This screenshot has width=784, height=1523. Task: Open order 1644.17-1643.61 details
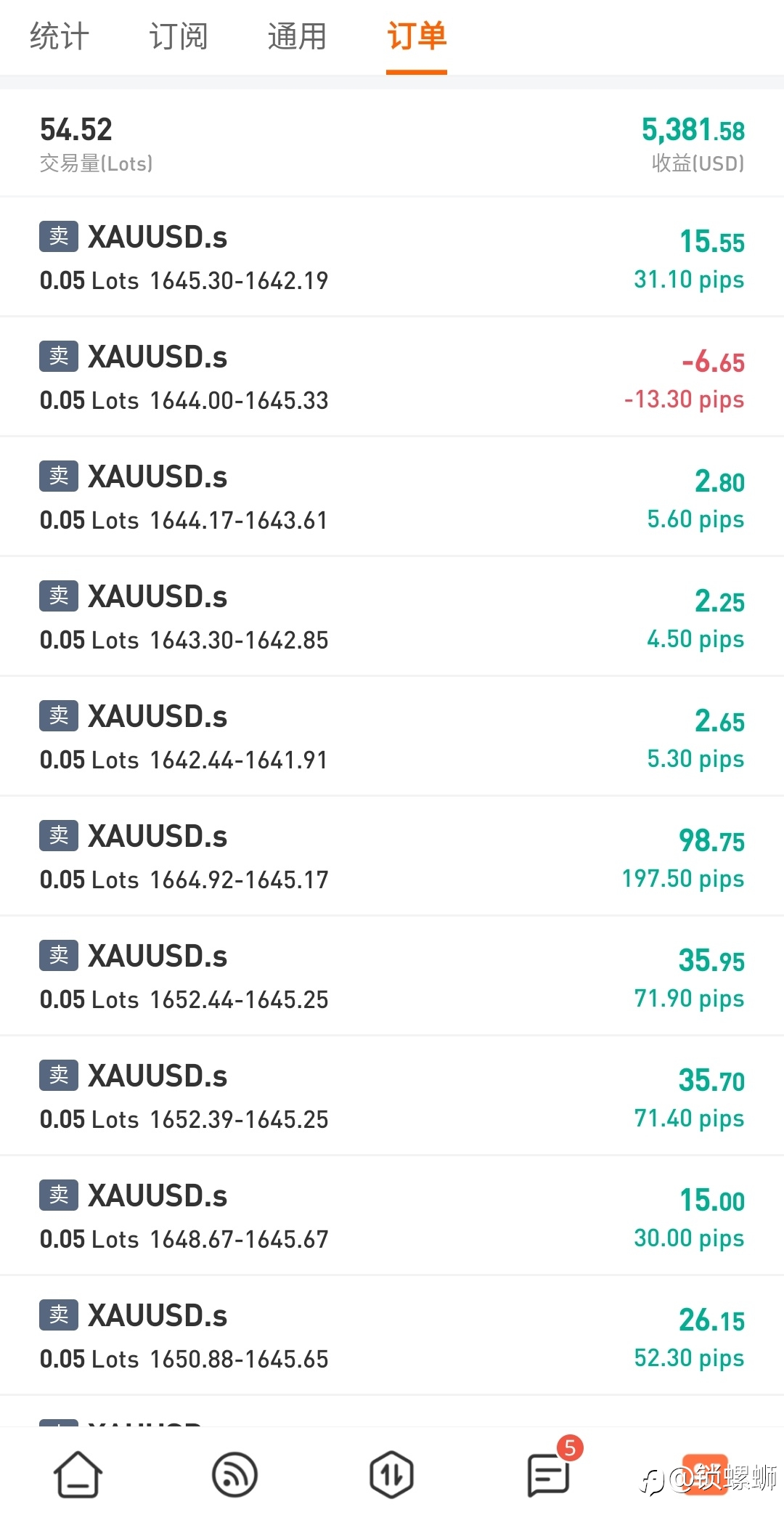click(392, 497)
